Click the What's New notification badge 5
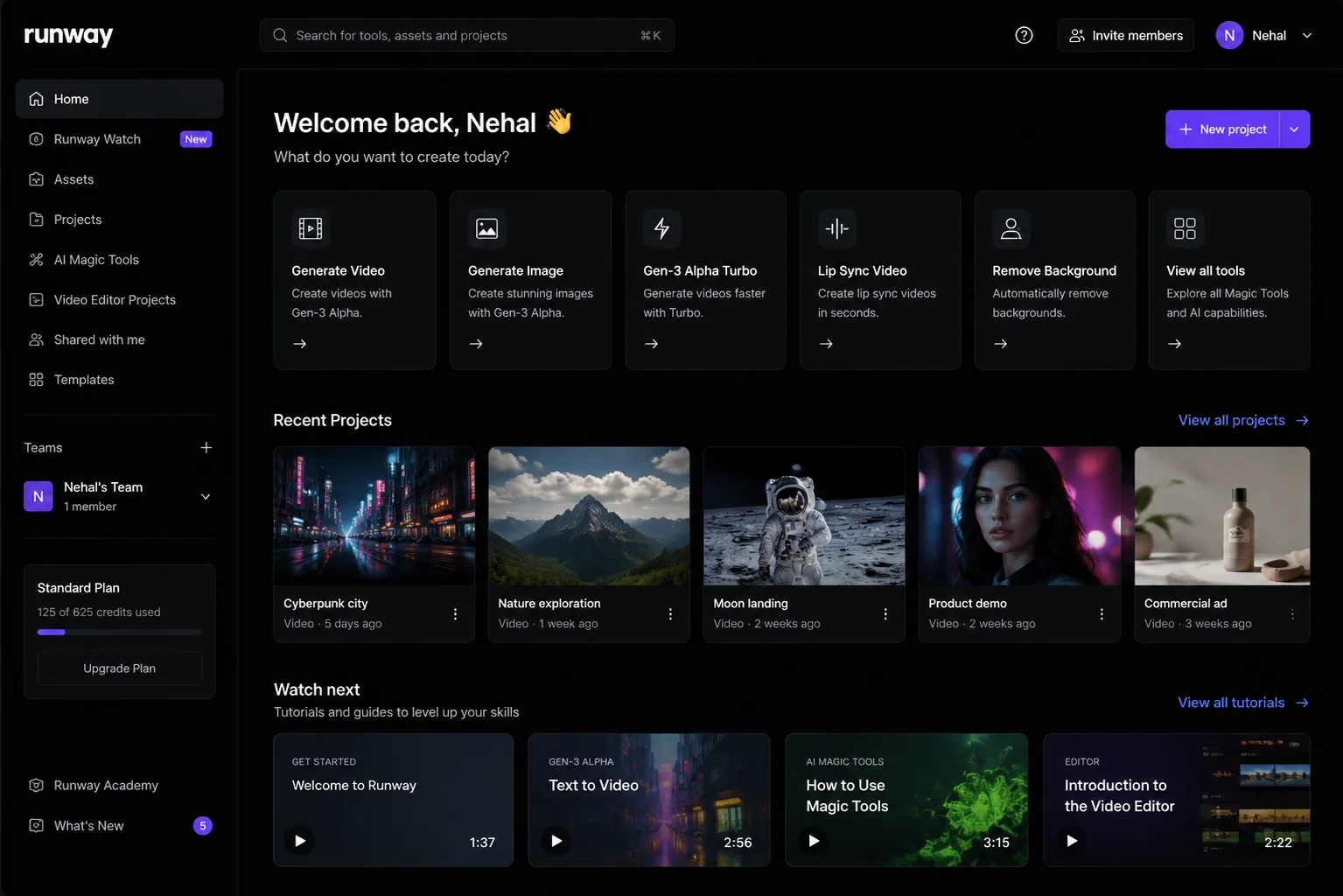 [203, 826]
